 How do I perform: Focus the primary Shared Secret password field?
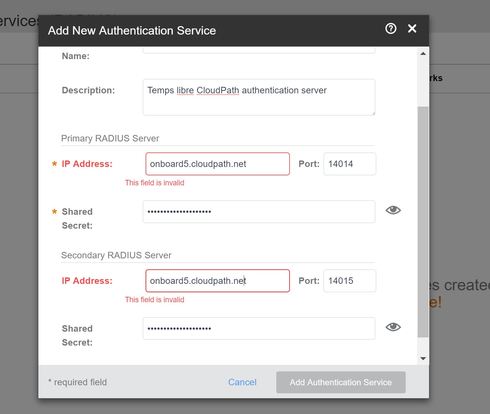(x=259, y=212)
